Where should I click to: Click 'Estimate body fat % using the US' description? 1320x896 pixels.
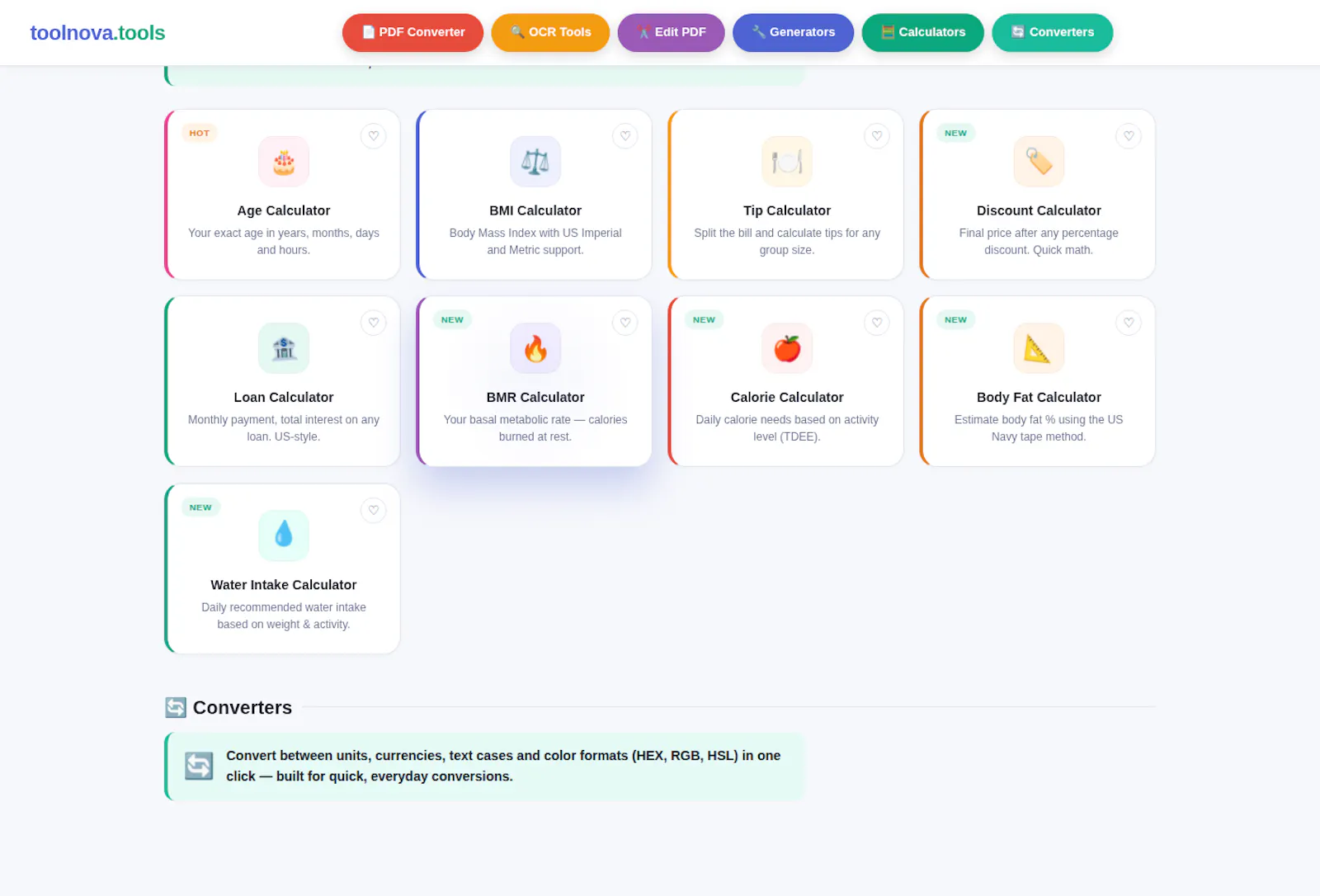click(x=1039, y=427)
